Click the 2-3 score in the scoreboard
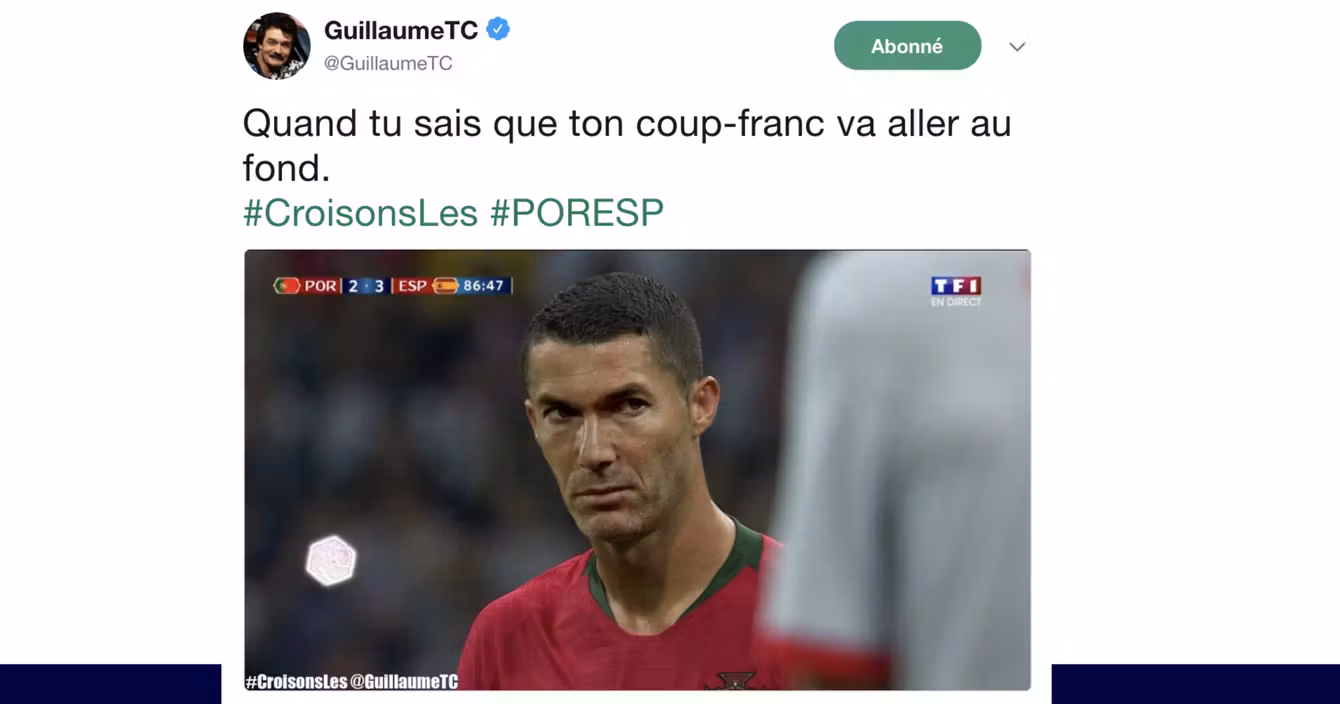This screenshot has height=704, width=1340. point(366,286)
